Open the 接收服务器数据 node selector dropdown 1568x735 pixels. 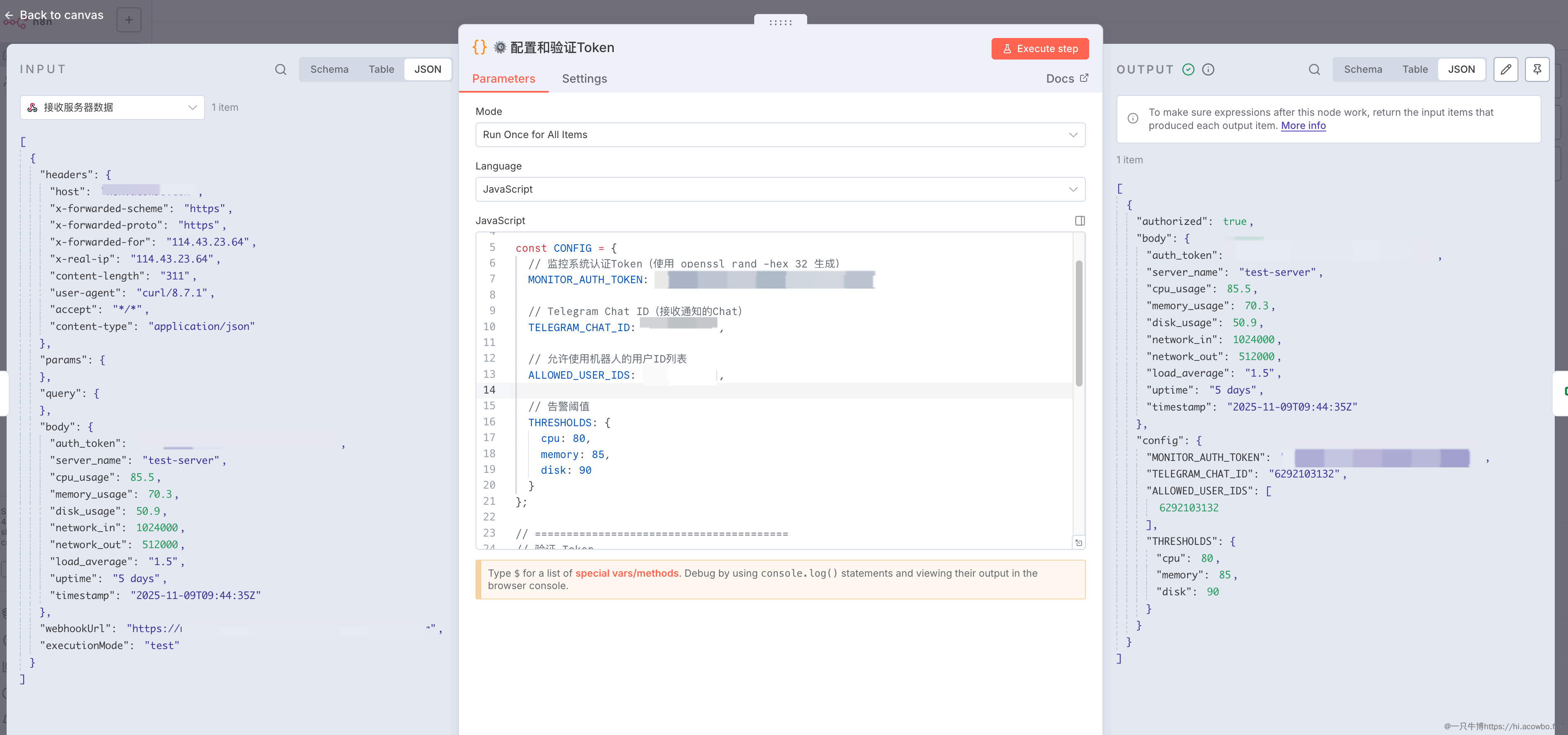click(112, 108)
